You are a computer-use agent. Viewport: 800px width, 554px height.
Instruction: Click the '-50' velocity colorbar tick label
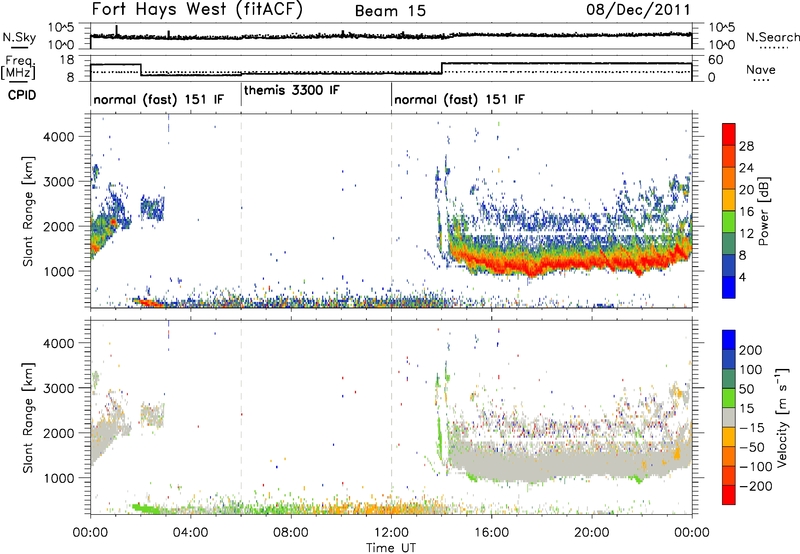[x=753, y=447]
